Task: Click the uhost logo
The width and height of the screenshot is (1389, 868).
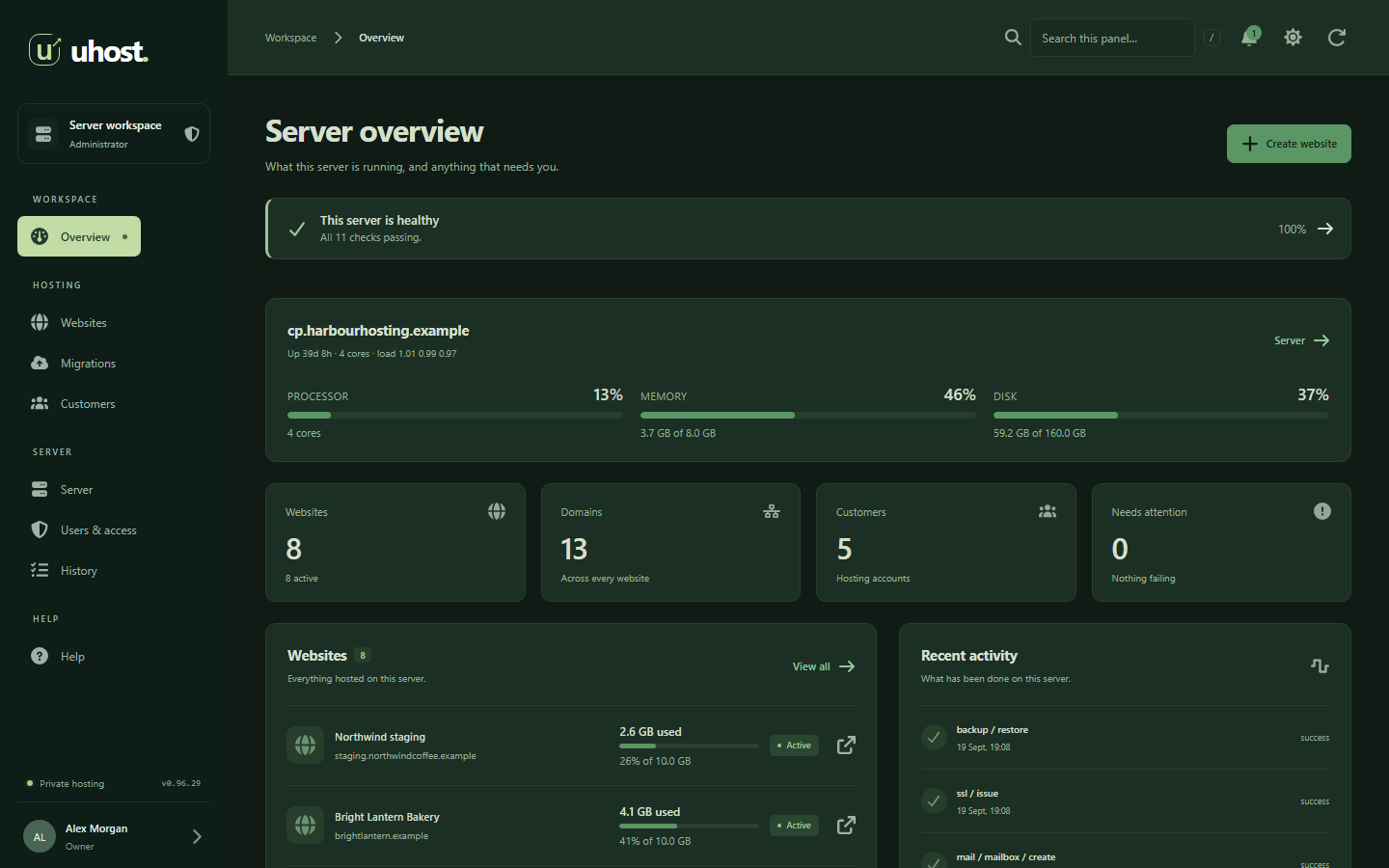Action: [x=89, y=50]
